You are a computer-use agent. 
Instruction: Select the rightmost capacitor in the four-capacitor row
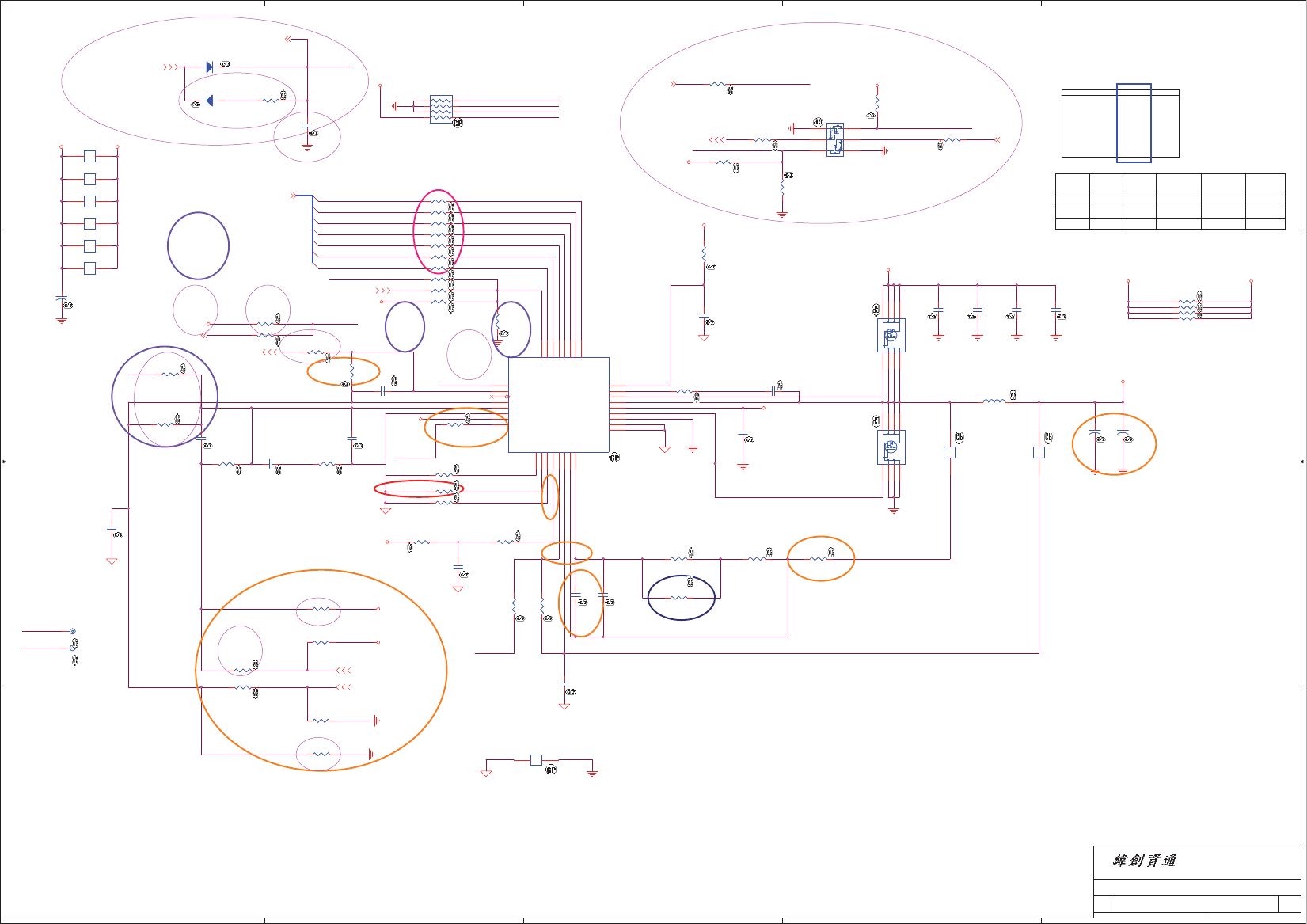click(1055, 310)
